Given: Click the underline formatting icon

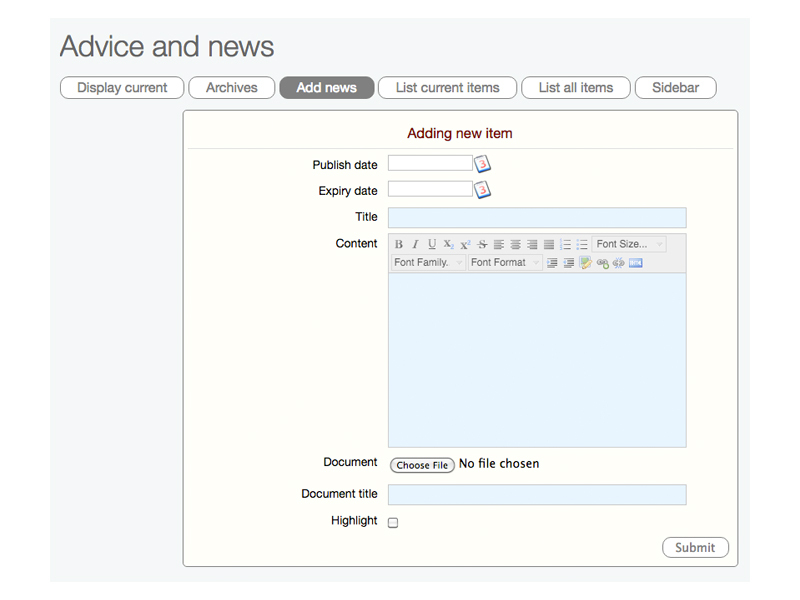Looking at the screenshot, I should (432, 244).
